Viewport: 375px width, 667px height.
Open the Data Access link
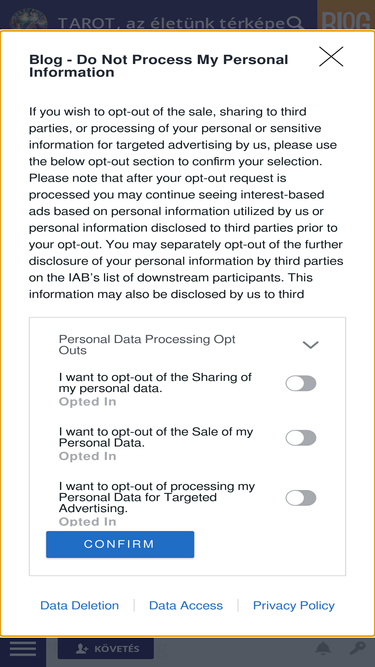(x=186, y=605)
